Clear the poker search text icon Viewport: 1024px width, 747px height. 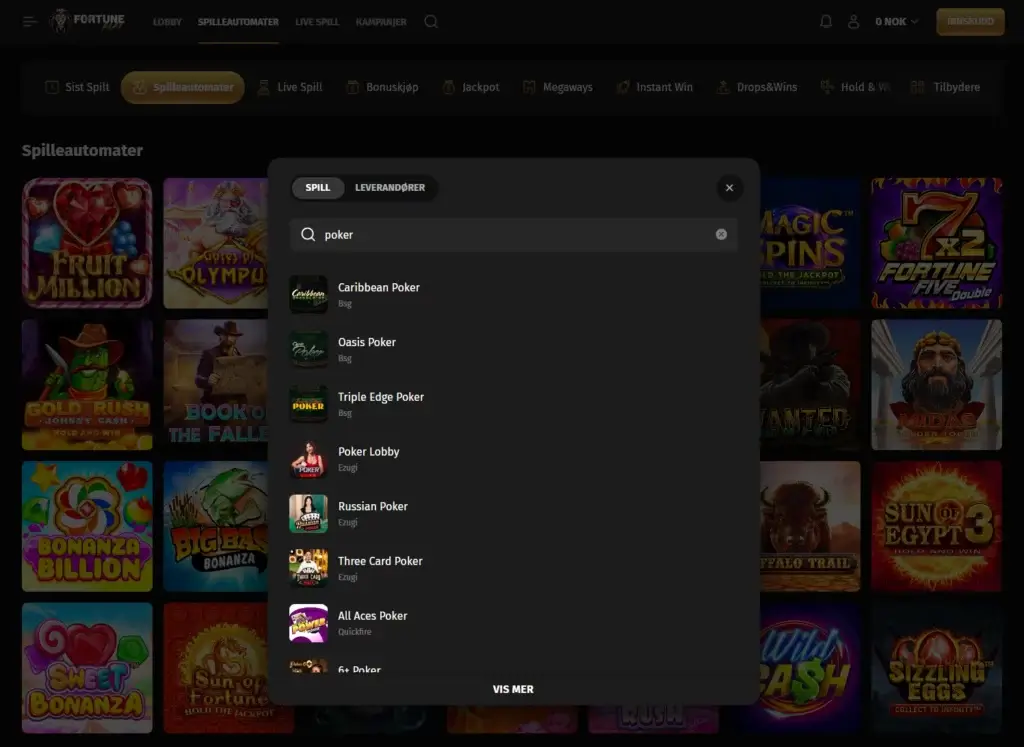point(721,234)
